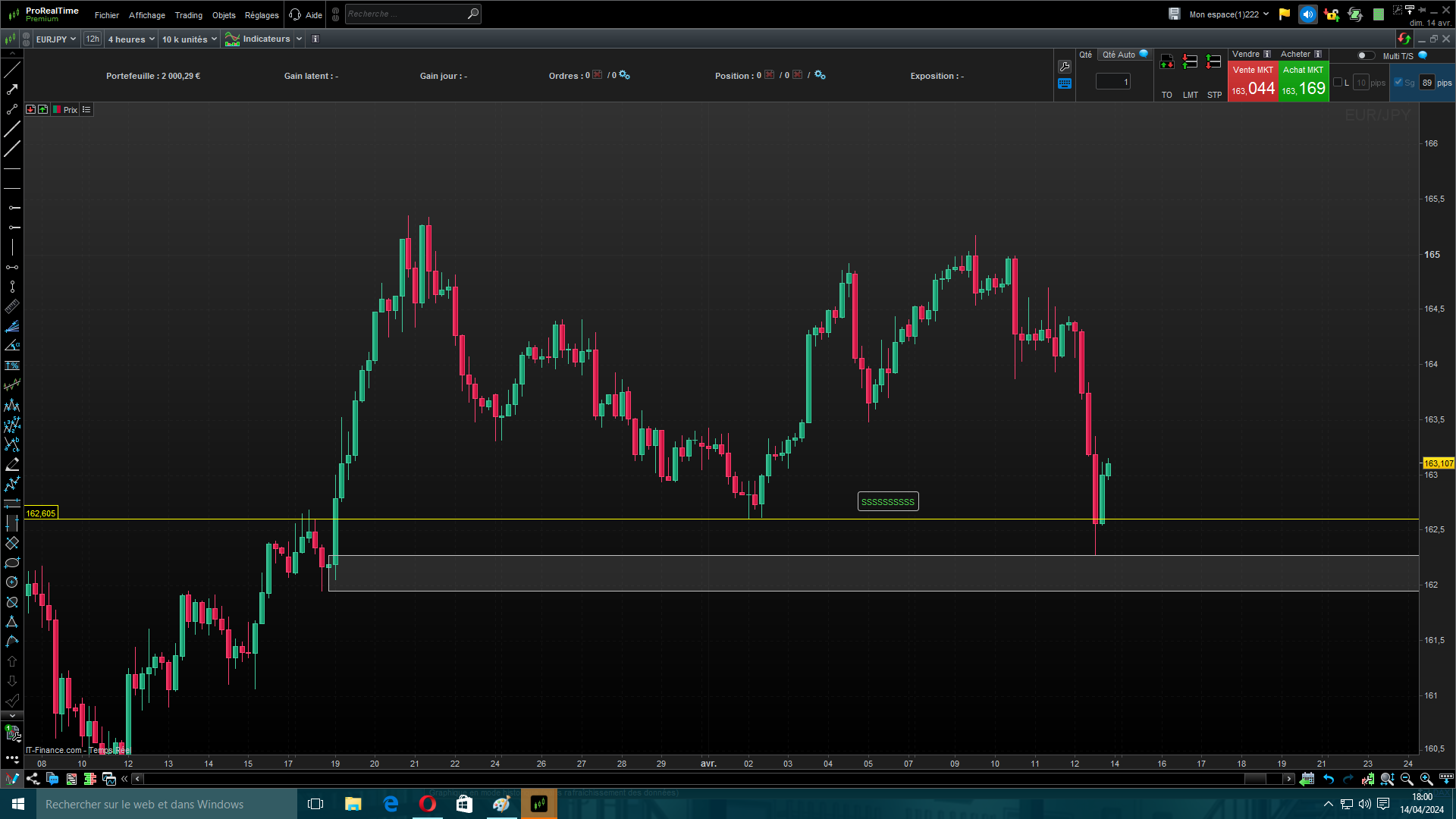Toggle the Multi T/S switch

[x=1365, y=55]
